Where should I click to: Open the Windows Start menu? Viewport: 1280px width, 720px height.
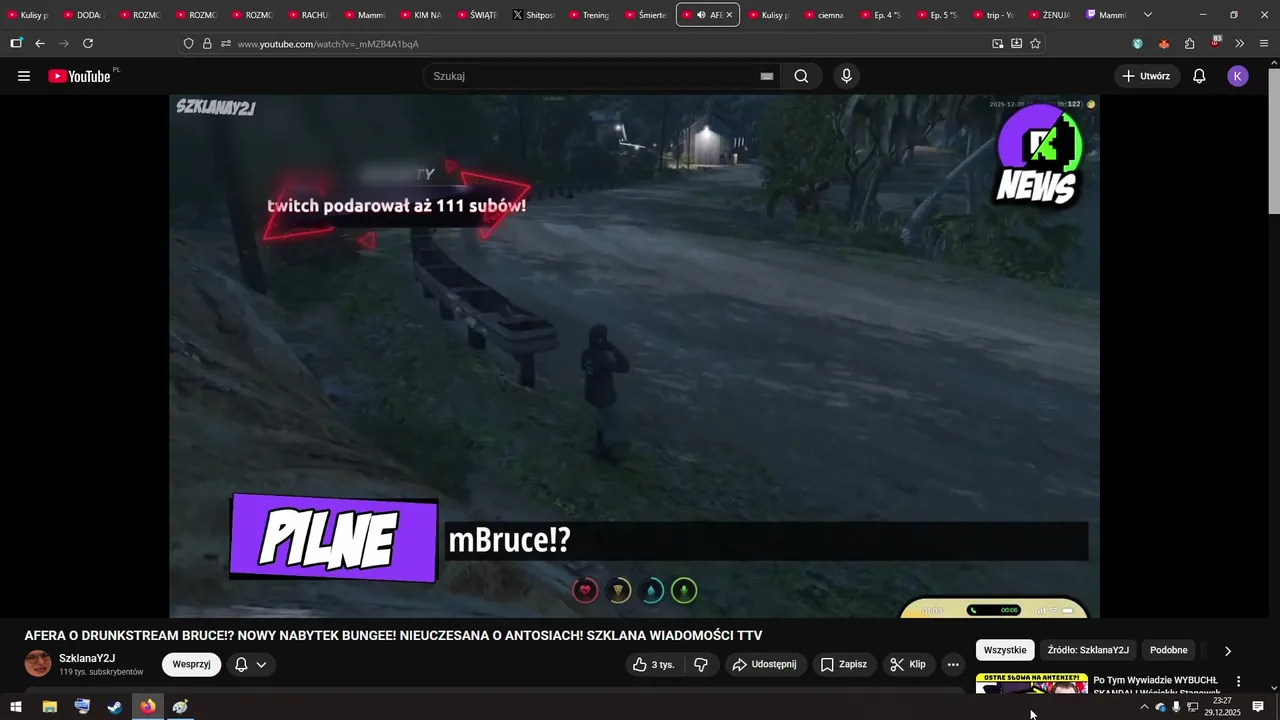pos(16,707)
